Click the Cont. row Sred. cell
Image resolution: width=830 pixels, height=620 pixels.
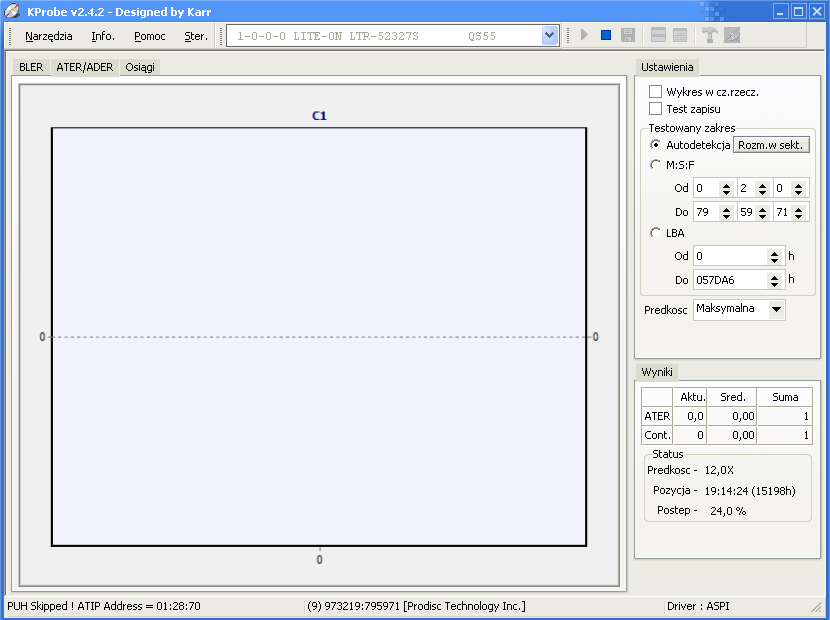point(732,435)
